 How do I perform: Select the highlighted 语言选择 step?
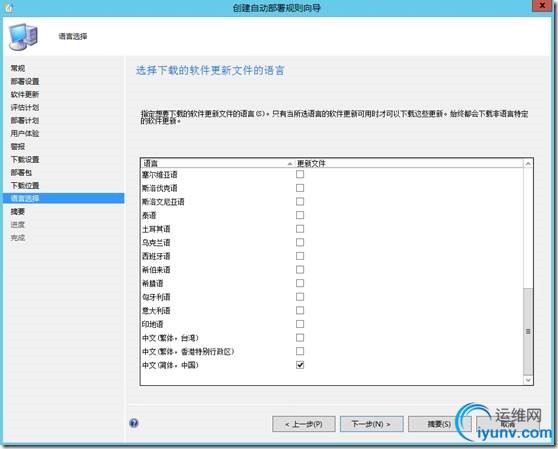tap(63, 198)
